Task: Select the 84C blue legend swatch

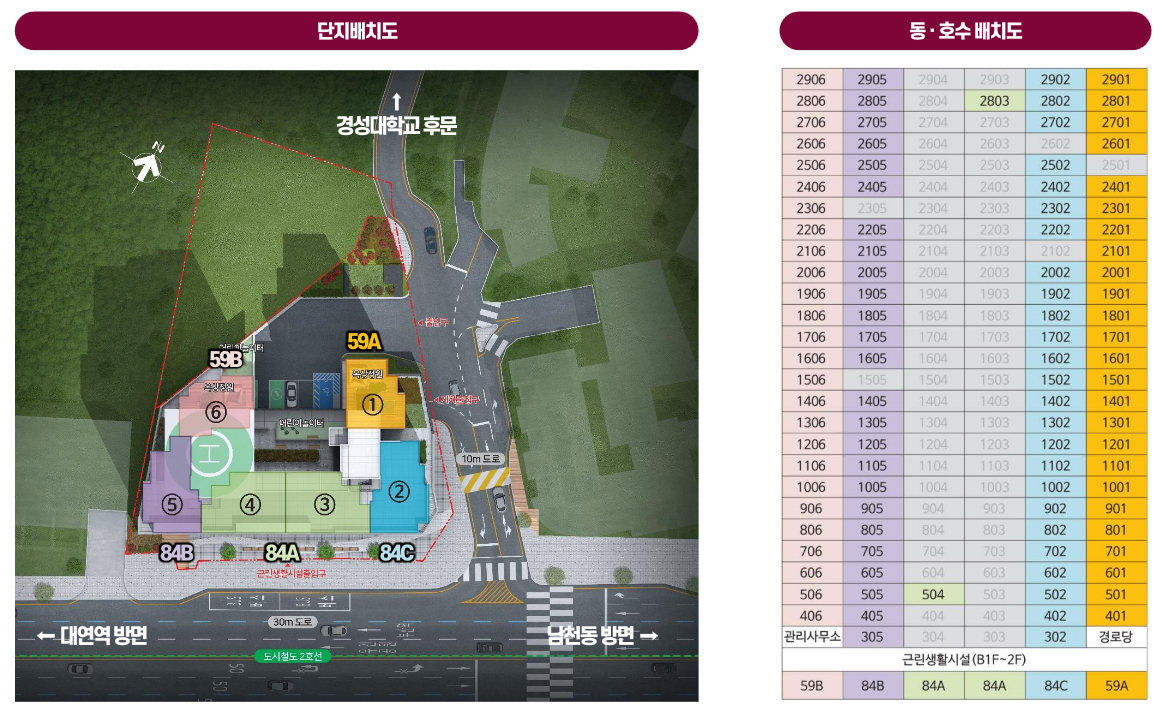Action: 1055,686
